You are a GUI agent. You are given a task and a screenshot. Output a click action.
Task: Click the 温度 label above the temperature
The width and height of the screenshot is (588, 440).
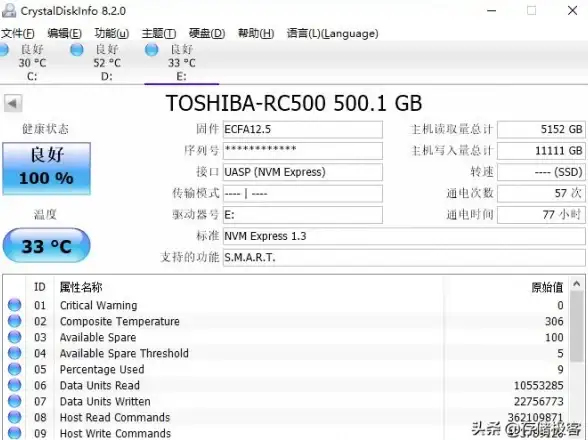point(45,215)
